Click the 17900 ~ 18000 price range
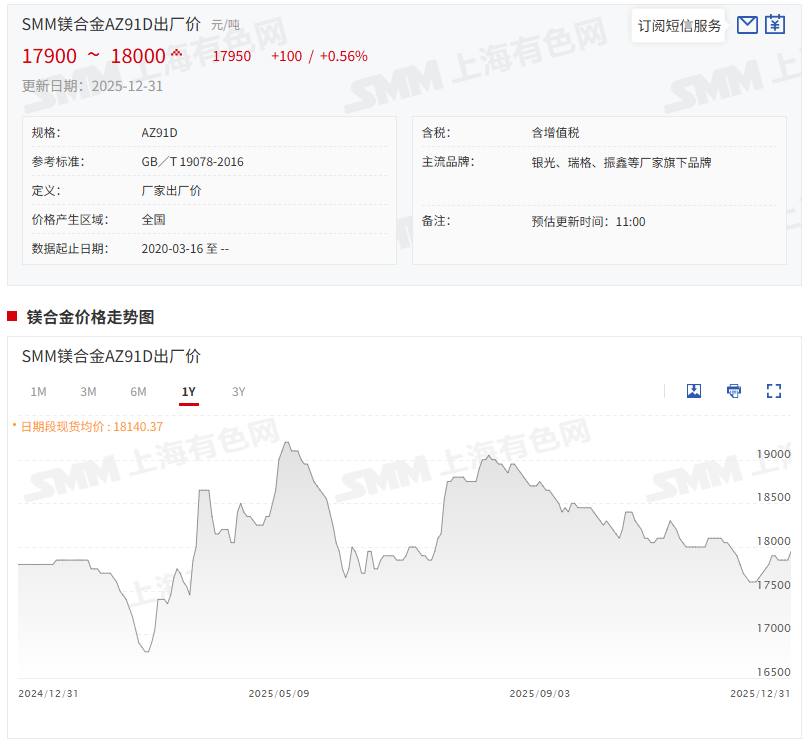The image size is (808, 744). [93, 56]
